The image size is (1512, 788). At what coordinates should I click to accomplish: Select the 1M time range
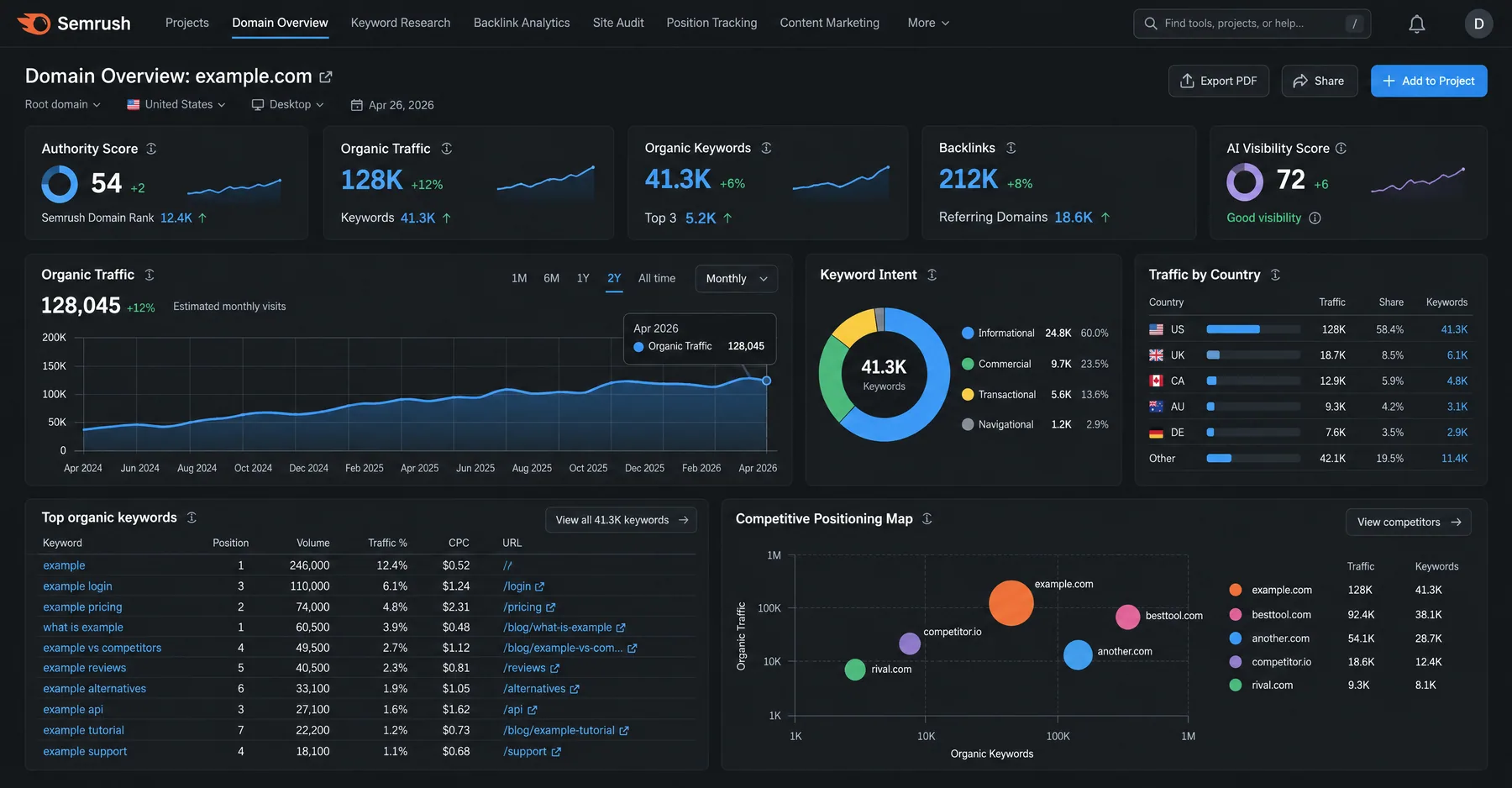point(519,278)
